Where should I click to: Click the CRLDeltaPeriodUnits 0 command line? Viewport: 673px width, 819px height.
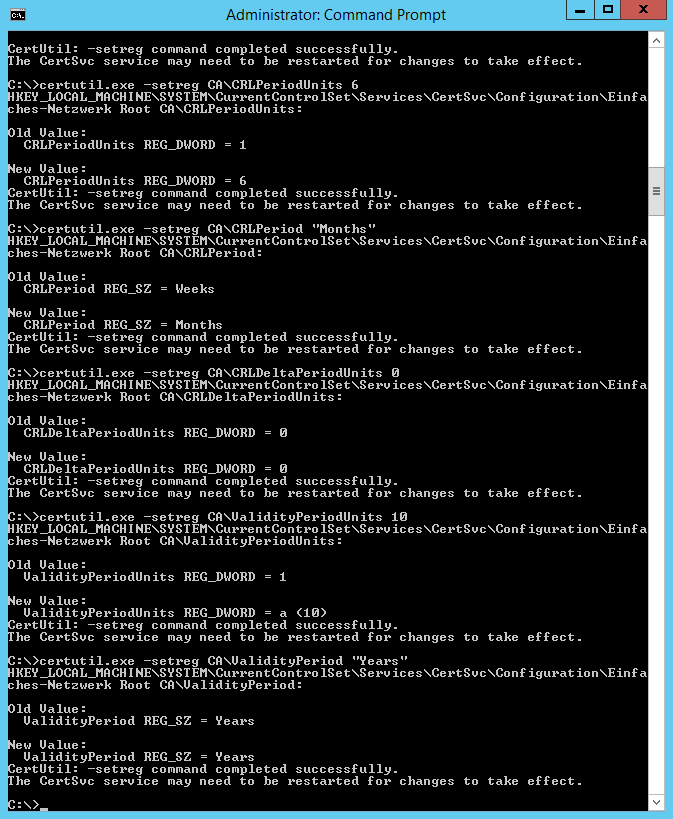coord(204,373)
